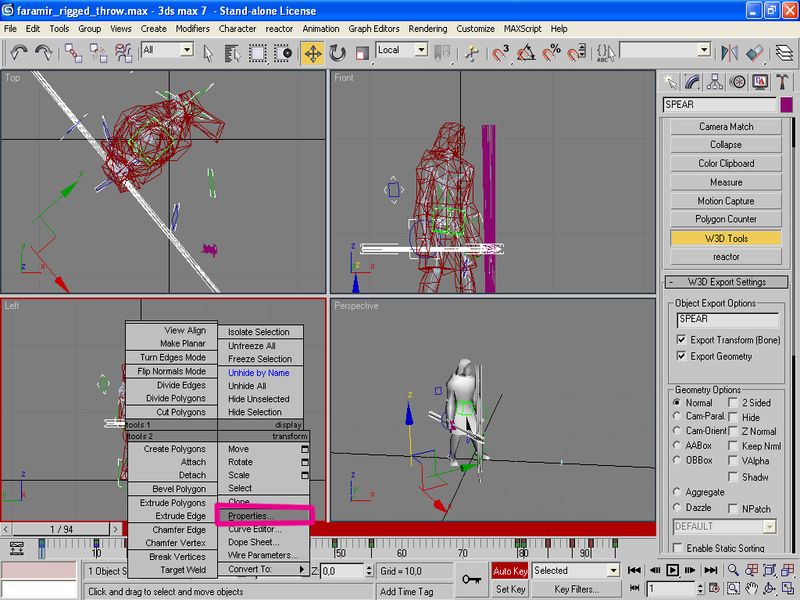Open the Rendering menu

click(x=428, y=29)
